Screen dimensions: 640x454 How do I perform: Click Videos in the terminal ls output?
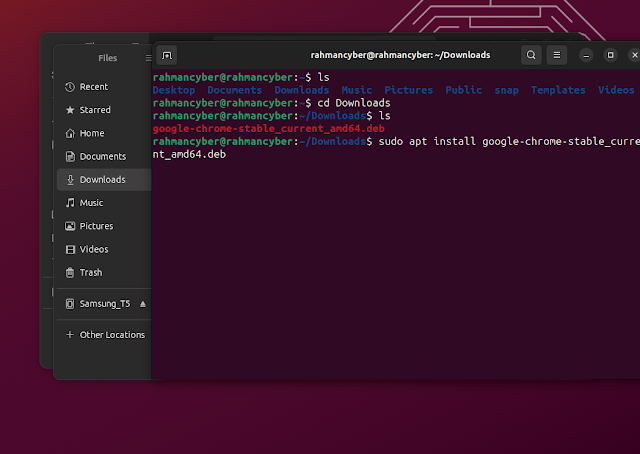[616, 90]
